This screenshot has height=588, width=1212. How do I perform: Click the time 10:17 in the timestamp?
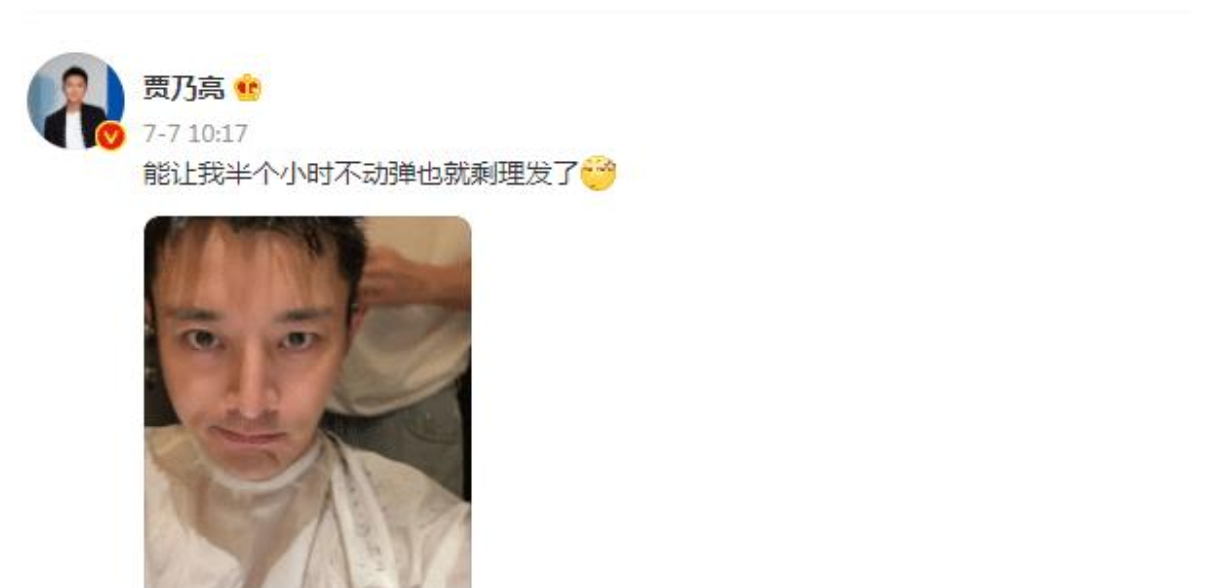[x=218, y=133]
